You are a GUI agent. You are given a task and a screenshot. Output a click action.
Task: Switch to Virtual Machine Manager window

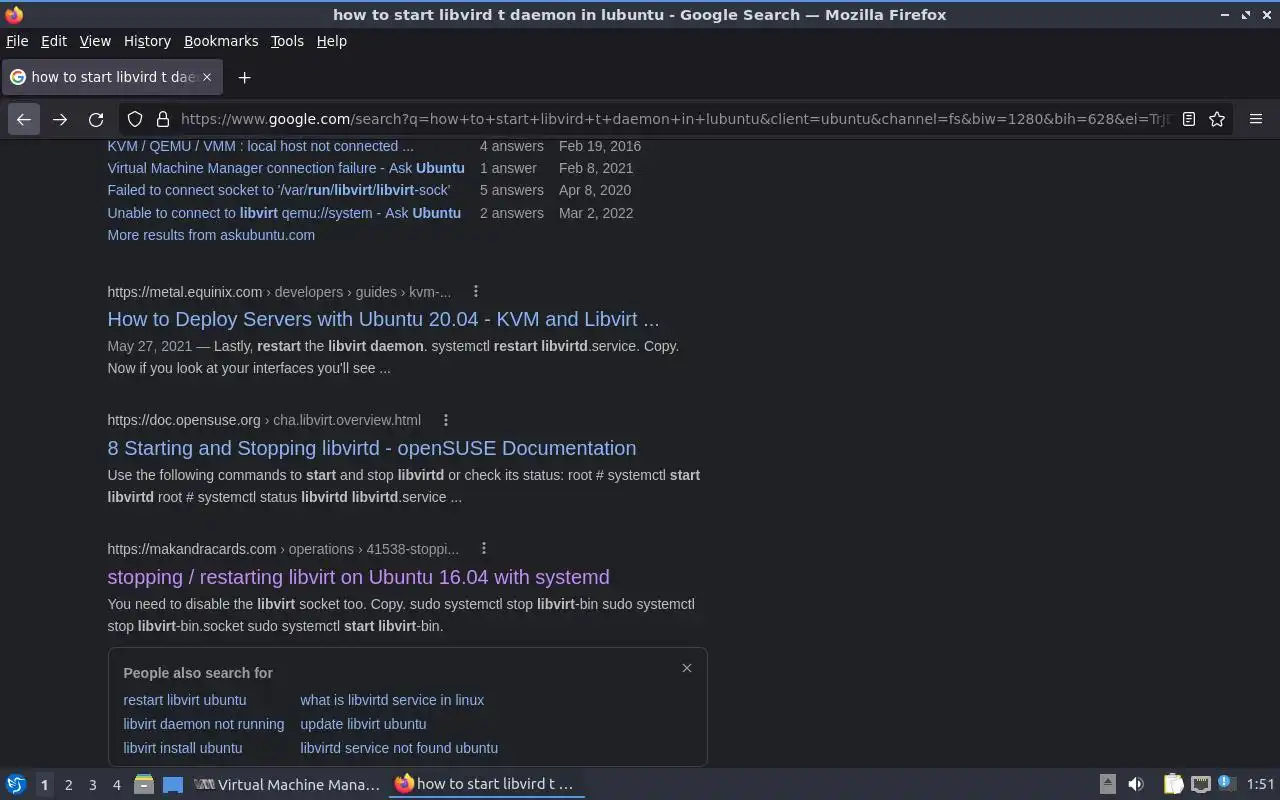(x=288, y=785)
